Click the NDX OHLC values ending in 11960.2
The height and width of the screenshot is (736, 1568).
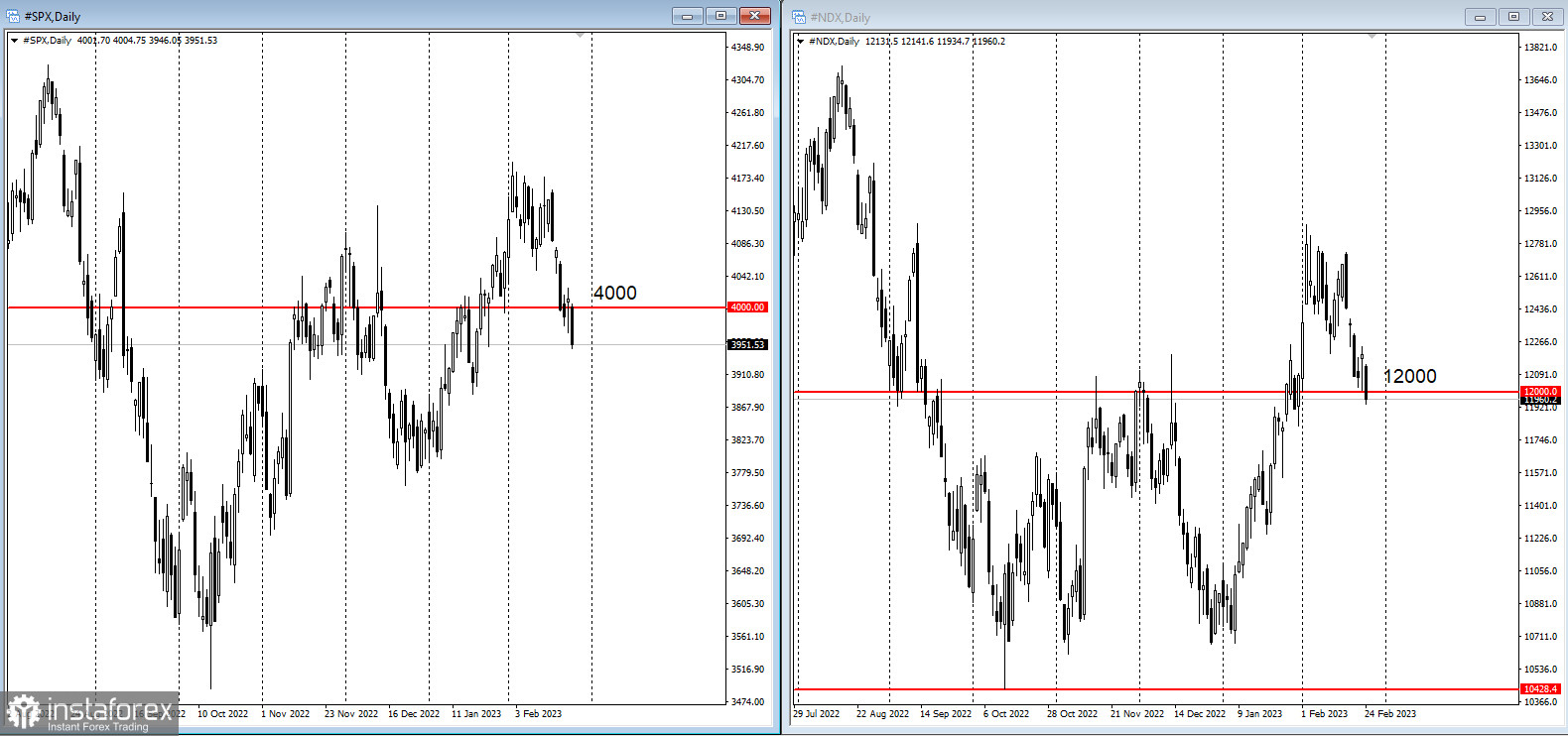(x=935, y=42)
